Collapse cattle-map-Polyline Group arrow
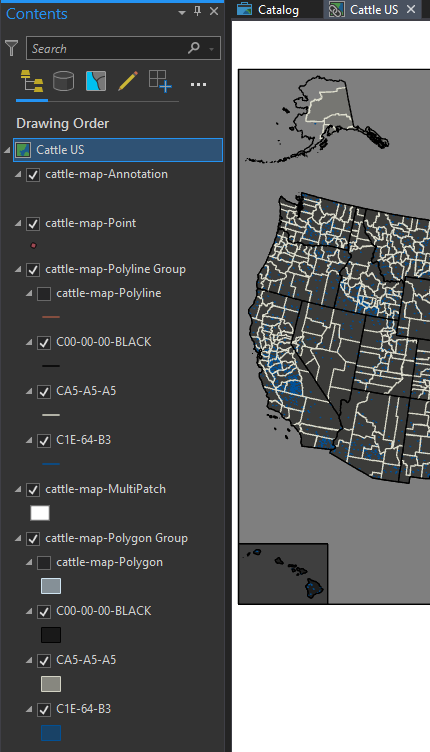This screenshot has width=430, height=752. pyautogui.click(x=18, y=270)
